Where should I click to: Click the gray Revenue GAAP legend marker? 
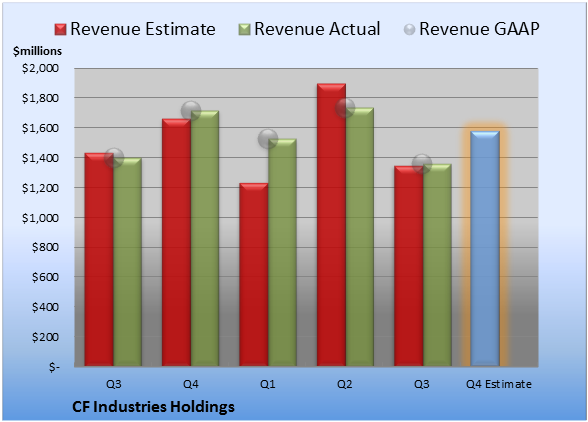pos(410,30)
